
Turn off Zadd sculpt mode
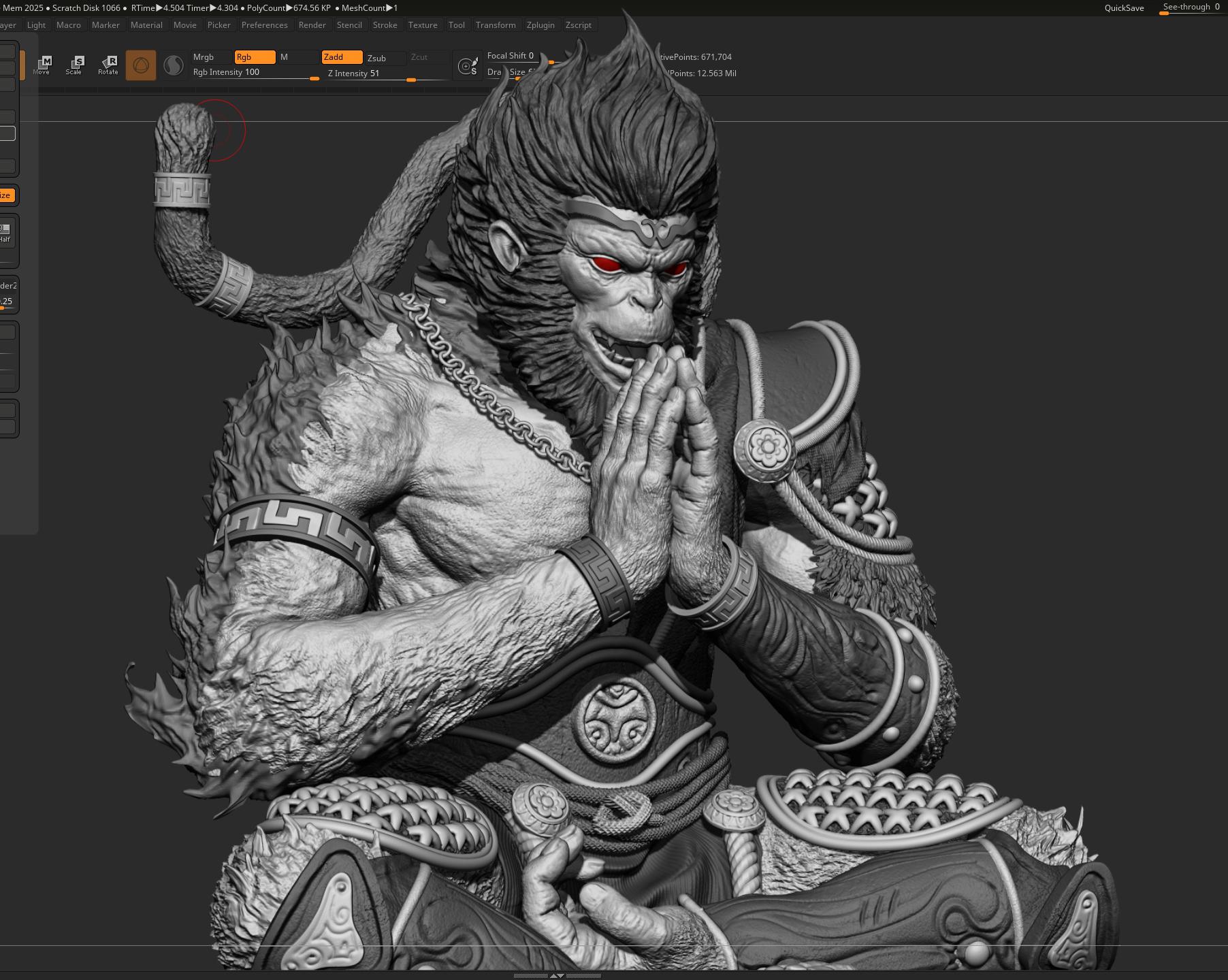tap(341, 57)
